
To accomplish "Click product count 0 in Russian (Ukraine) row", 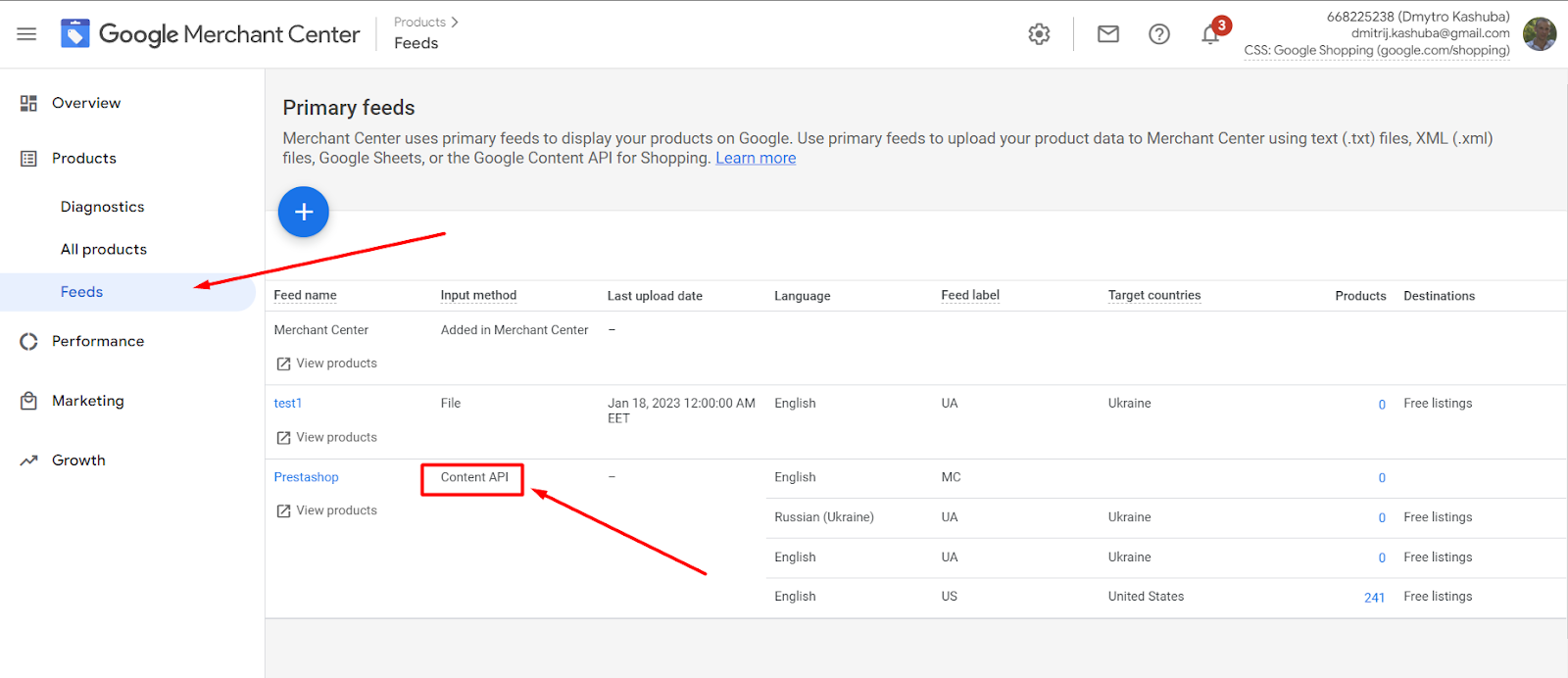I will [x=1382, y=518].
